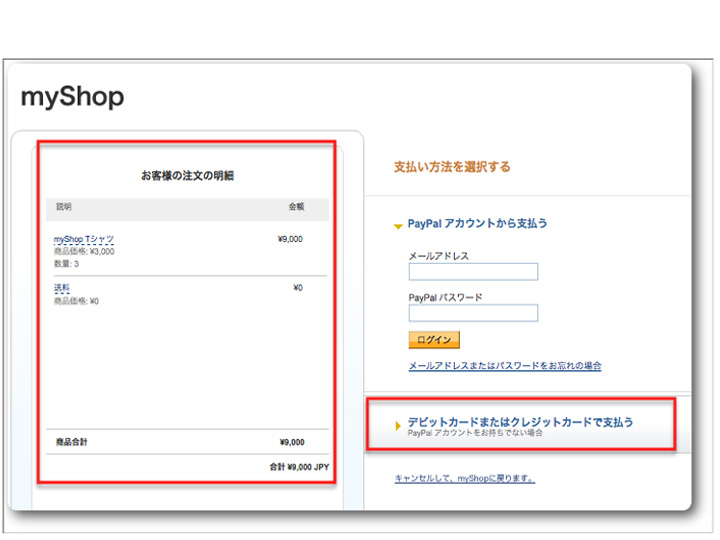The height and width of the screenshot is (540, 720).
Task: Click PayPal アカウントをお持ちでない場合 subtitle
Action: tap(475, 433)
